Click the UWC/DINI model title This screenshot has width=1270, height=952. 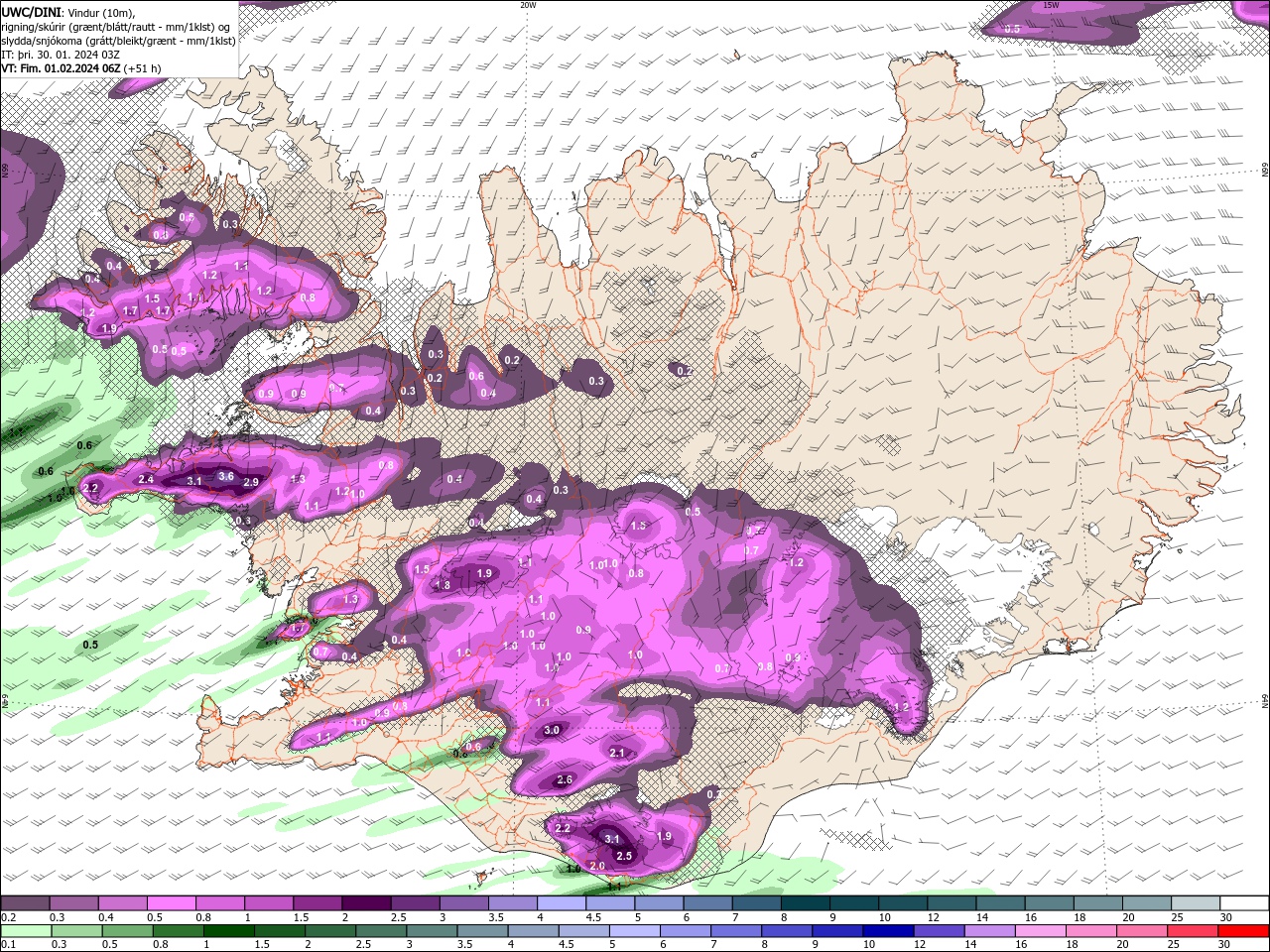(x=29, y=11)
